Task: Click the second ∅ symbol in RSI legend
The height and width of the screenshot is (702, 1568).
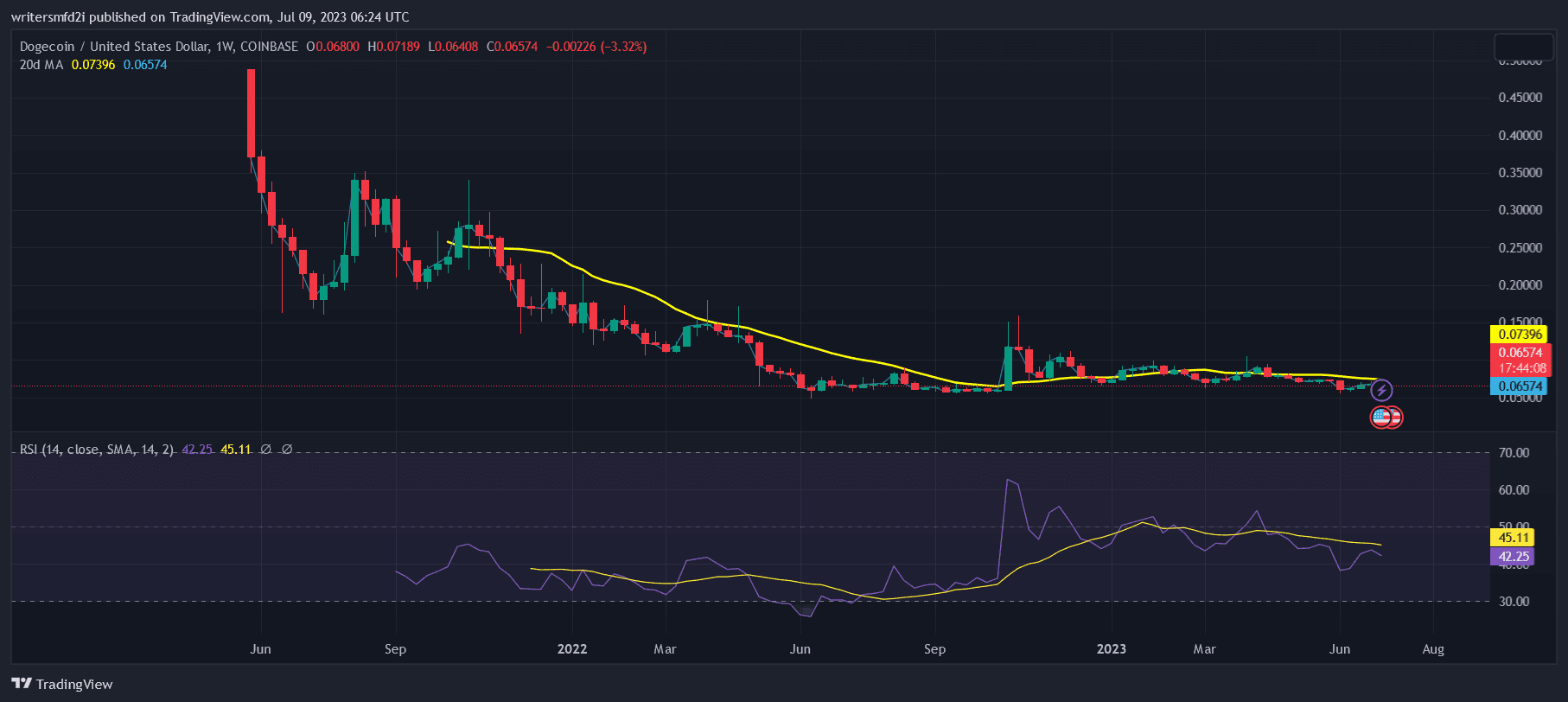Action: (x=287, y=450)
